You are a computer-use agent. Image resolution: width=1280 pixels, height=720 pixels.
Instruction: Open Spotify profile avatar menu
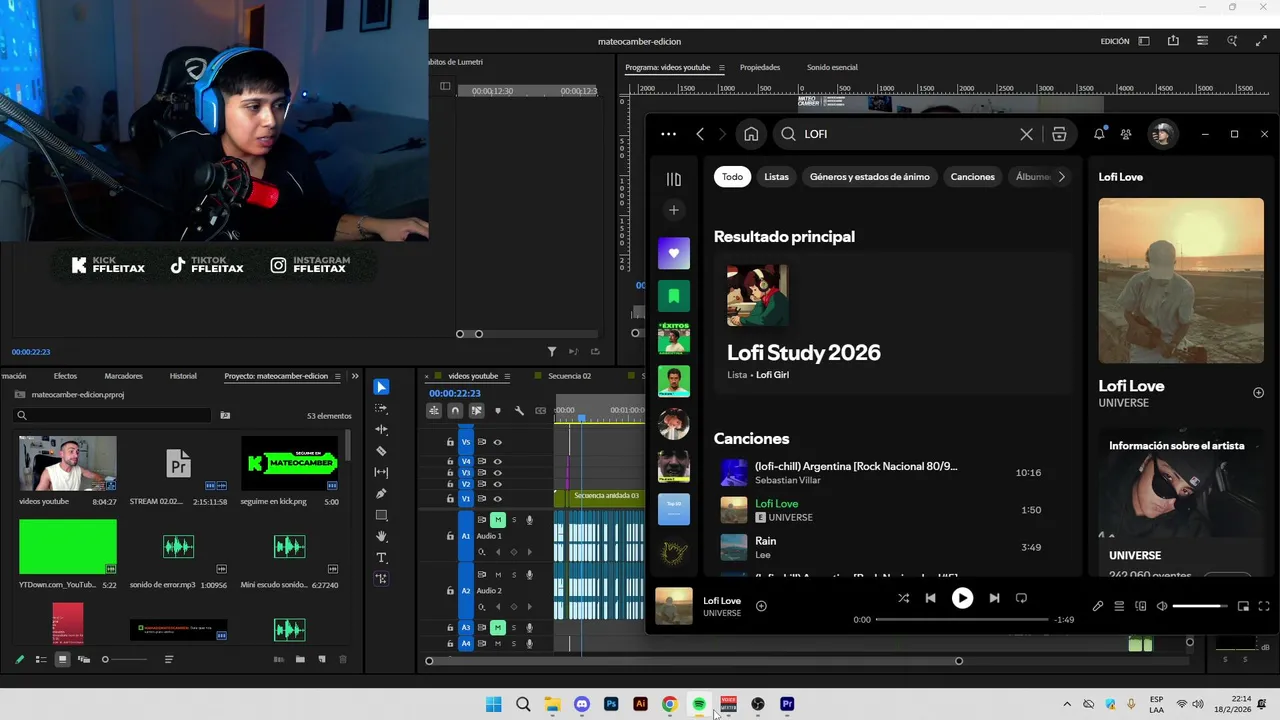pos(1161,134)
